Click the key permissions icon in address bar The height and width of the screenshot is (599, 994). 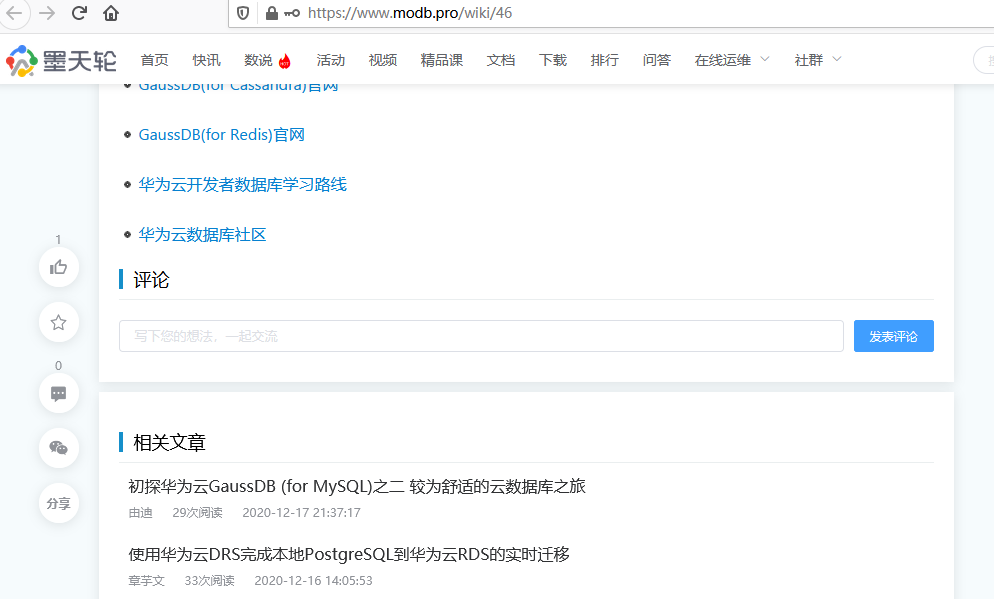292,13
